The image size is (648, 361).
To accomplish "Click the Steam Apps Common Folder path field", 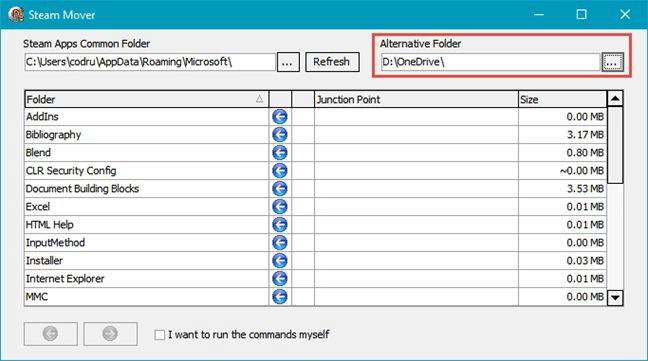I will pos(150,62).
